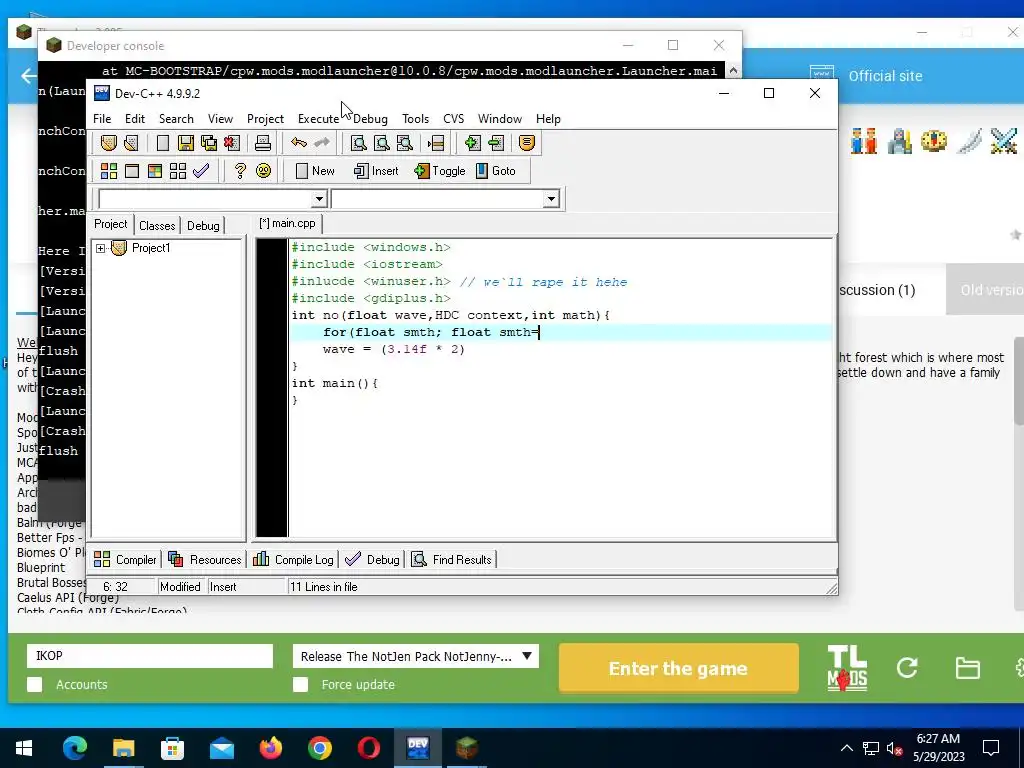Open Help with the question mark icon
Screen dimensions: 1024x768
coord(240,171)
